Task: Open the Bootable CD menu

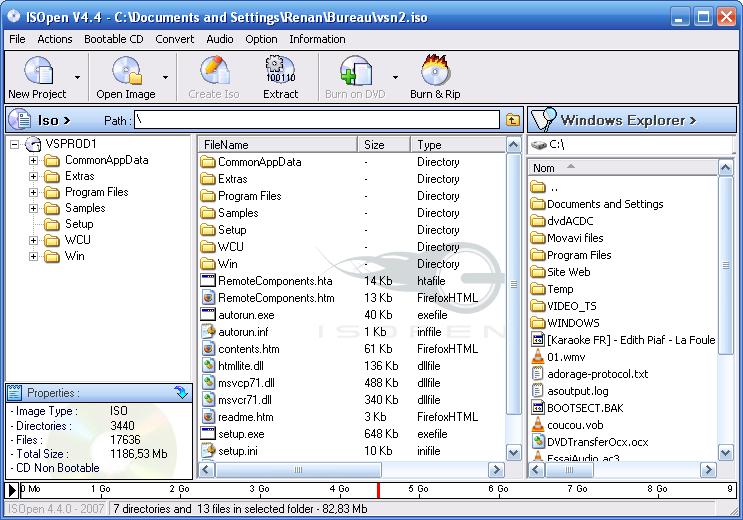Action: tap(114, 39)
